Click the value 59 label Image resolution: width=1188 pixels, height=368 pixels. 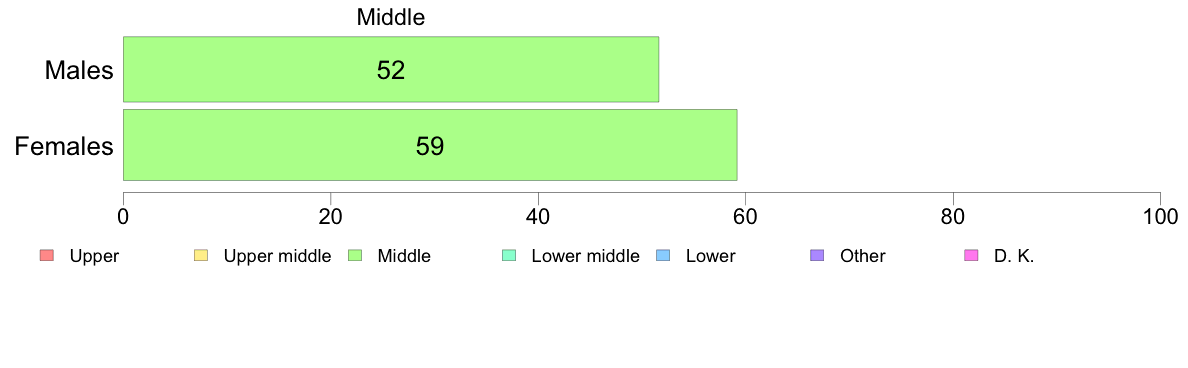pos(430,145)
